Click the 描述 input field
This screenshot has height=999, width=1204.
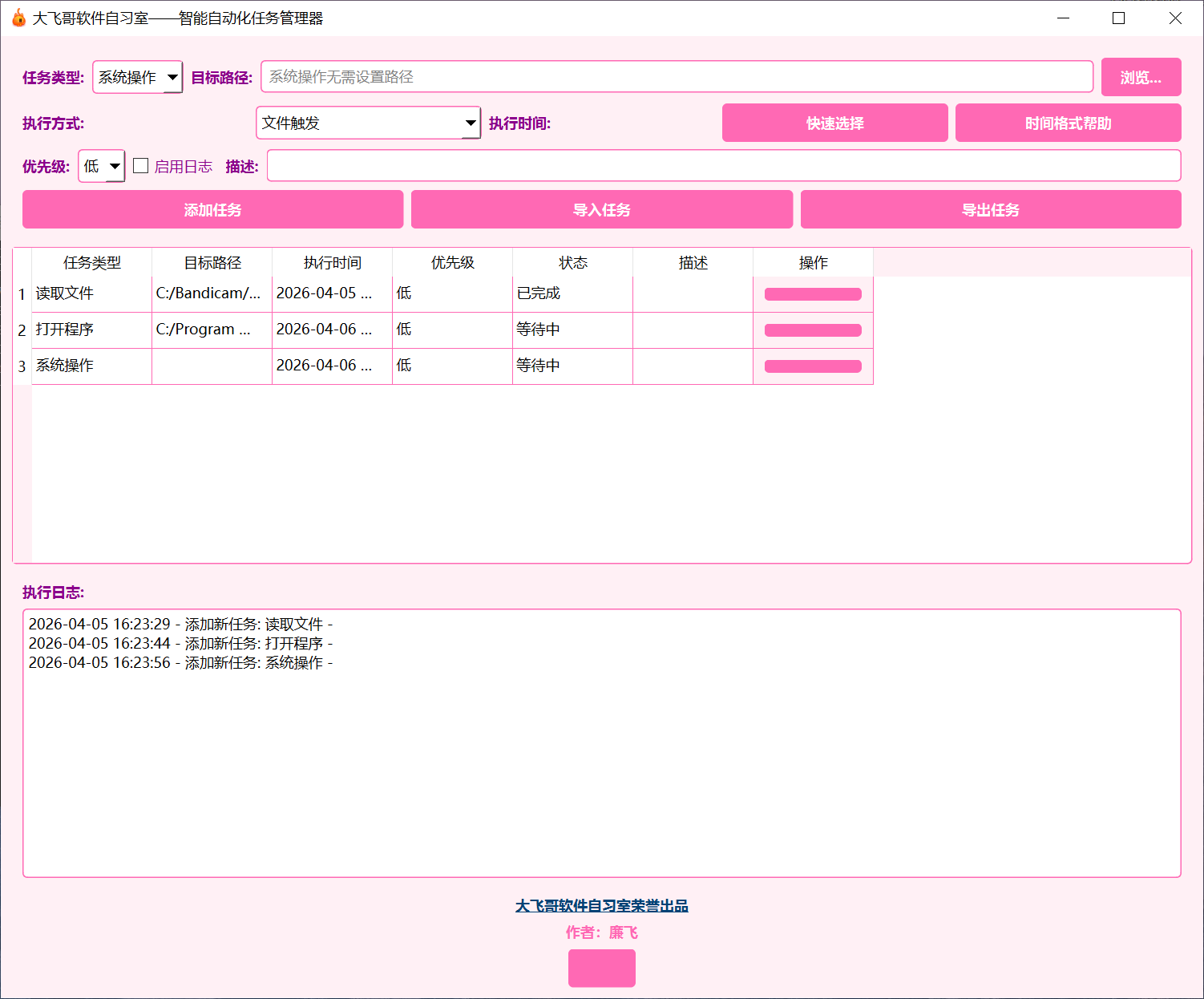pyautogui.click(x=724, y=166)
